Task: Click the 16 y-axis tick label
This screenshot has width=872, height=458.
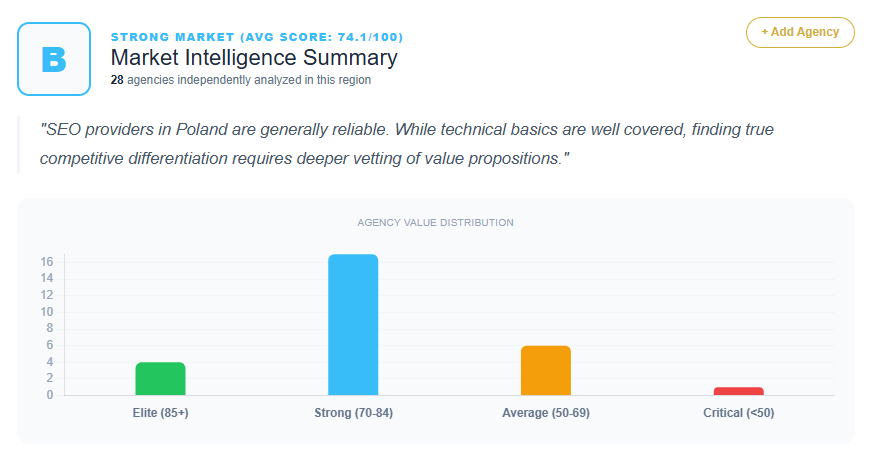Action: pyautogui.click(x=47, y=262)
